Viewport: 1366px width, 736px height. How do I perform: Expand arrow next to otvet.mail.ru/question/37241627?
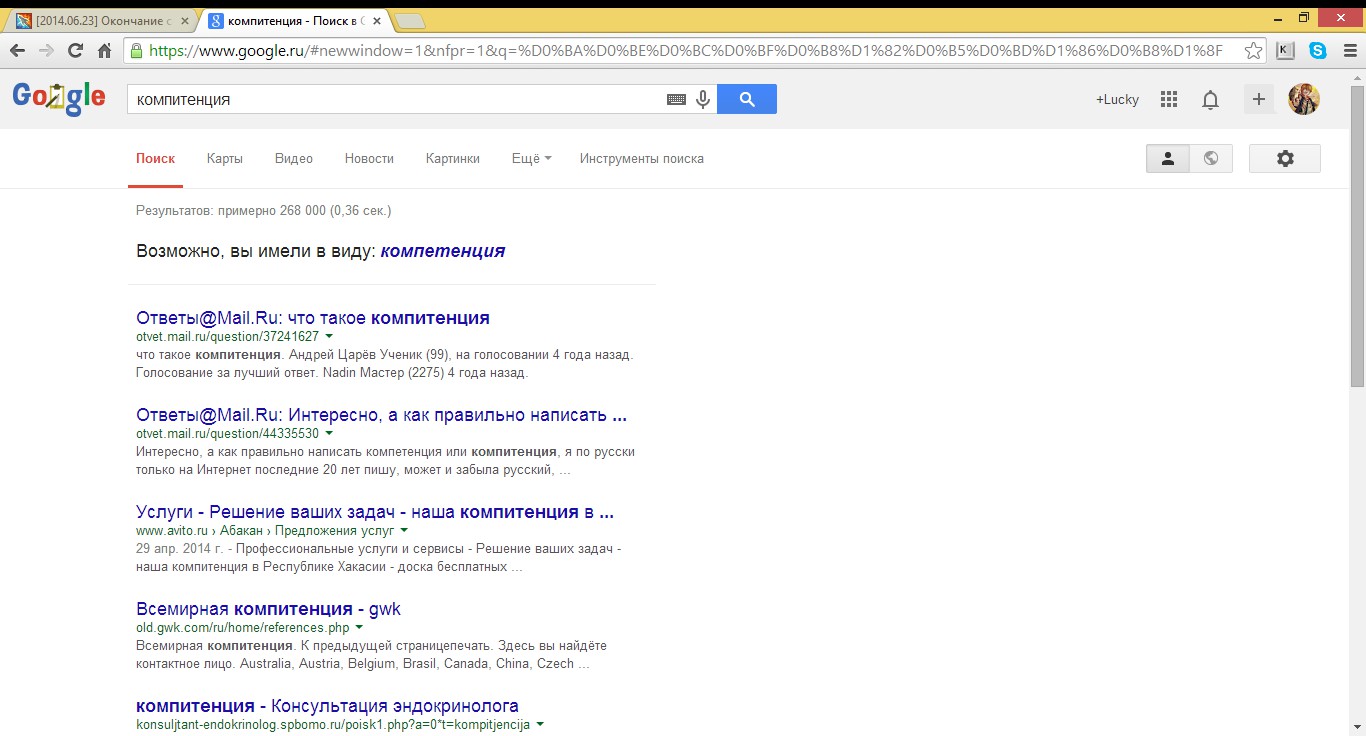click(329, 337)
